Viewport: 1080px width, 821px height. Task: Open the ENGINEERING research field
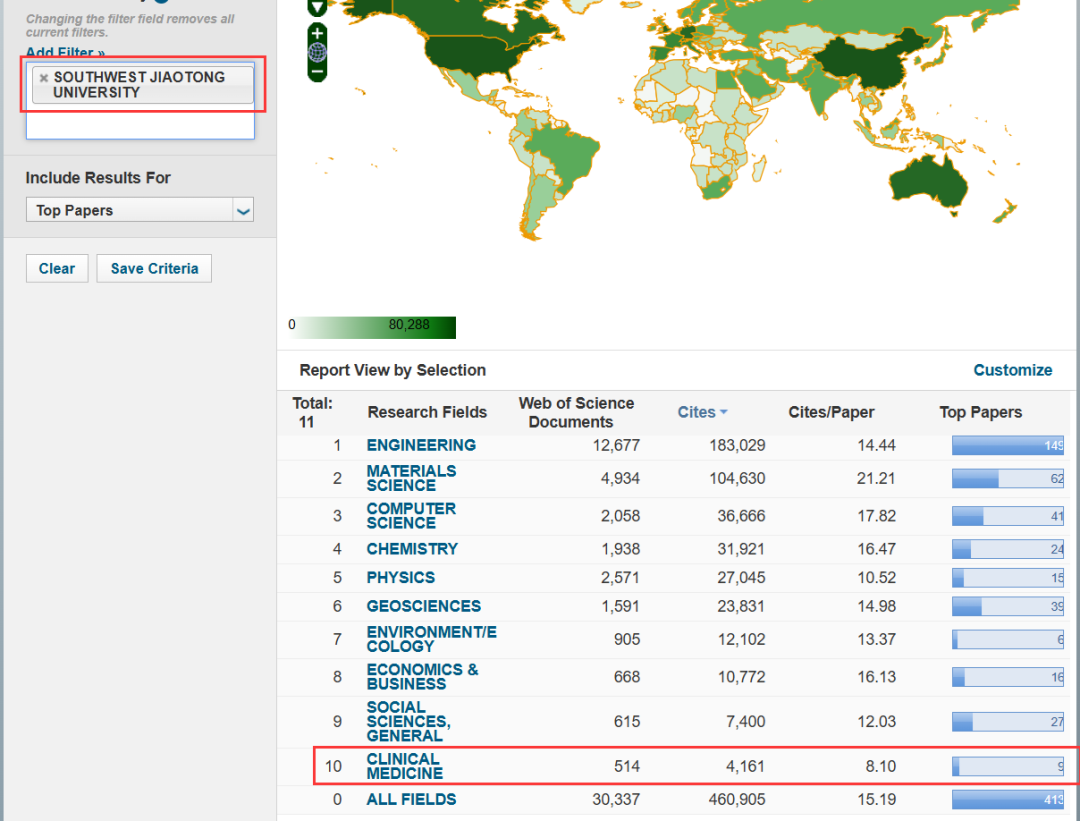click(421, 445)
